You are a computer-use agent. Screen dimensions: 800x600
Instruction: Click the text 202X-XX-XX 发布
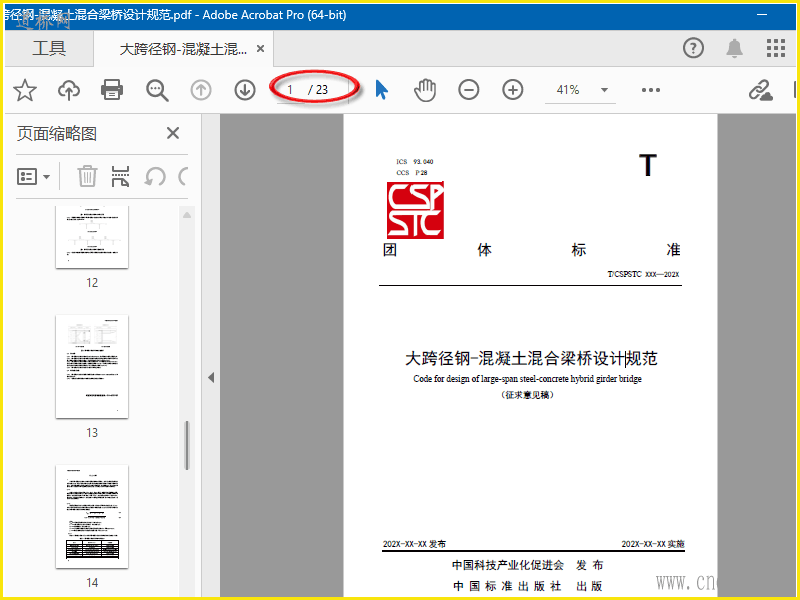(x=414, y=544)
